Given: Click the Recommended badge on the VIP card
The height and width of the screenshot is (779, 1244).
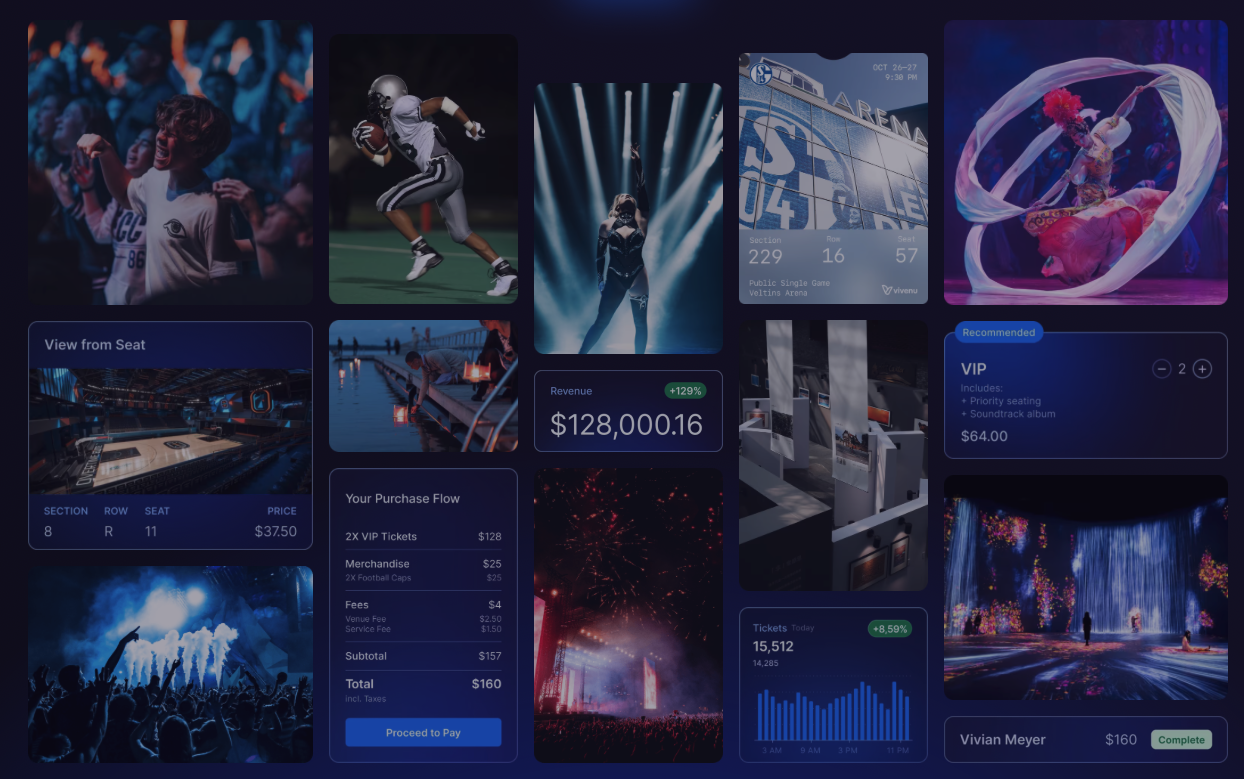Looking at the screenshot, I should [x=998, y=332].
